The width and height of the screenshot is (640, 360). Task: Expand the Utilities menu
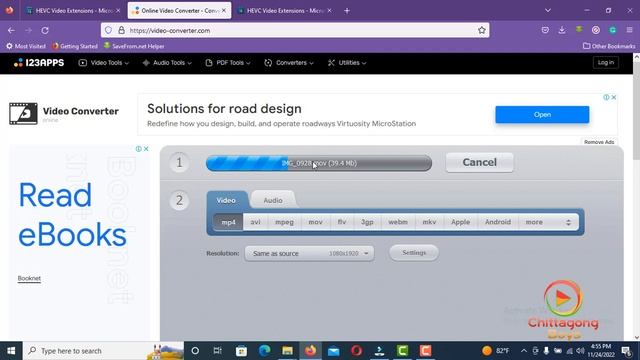coord(347,63)
